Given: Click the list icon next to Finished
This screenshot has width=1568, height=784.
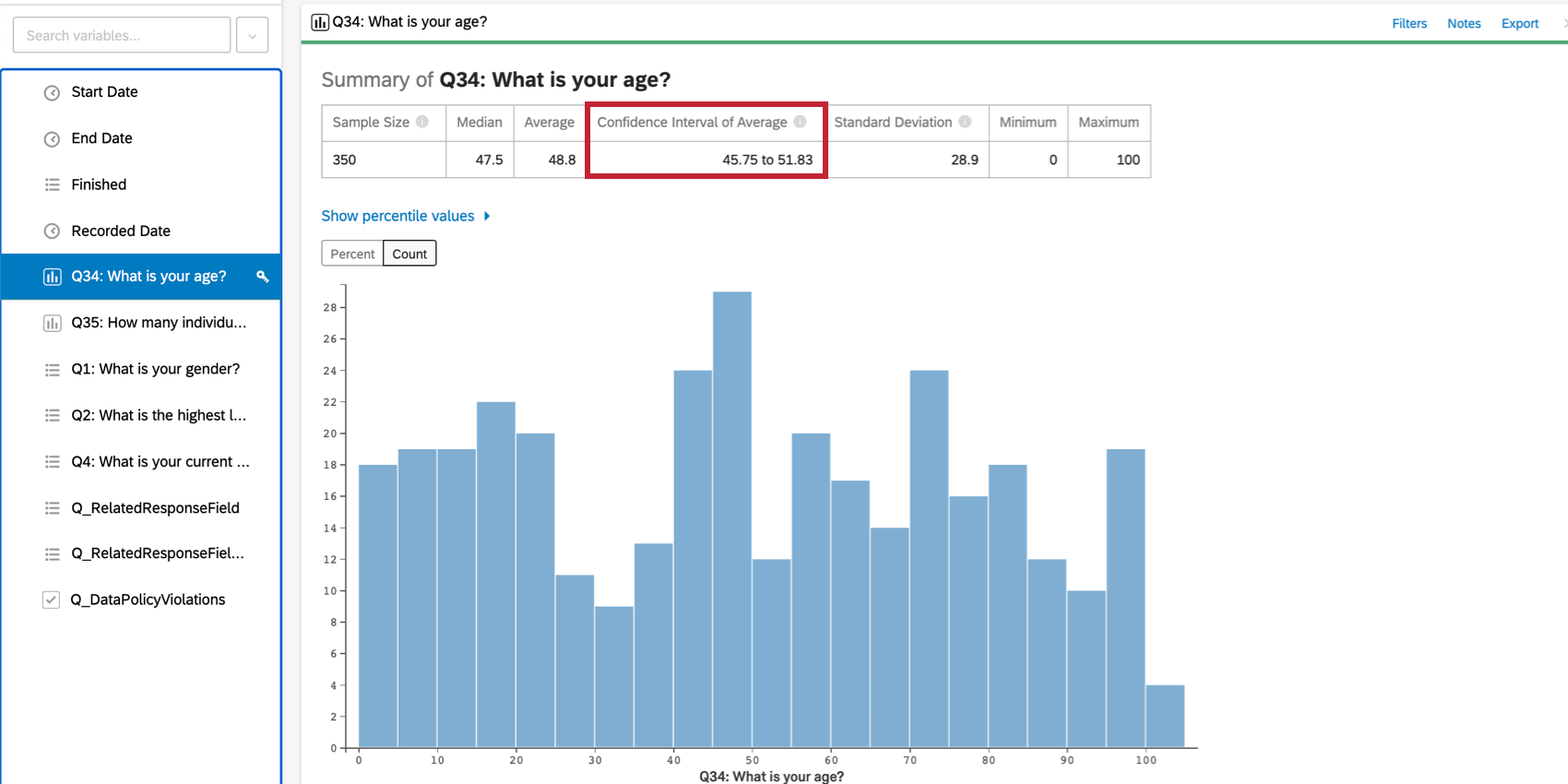Looking at the screenshot, I should pyautogui.click(x=53, y=184).
